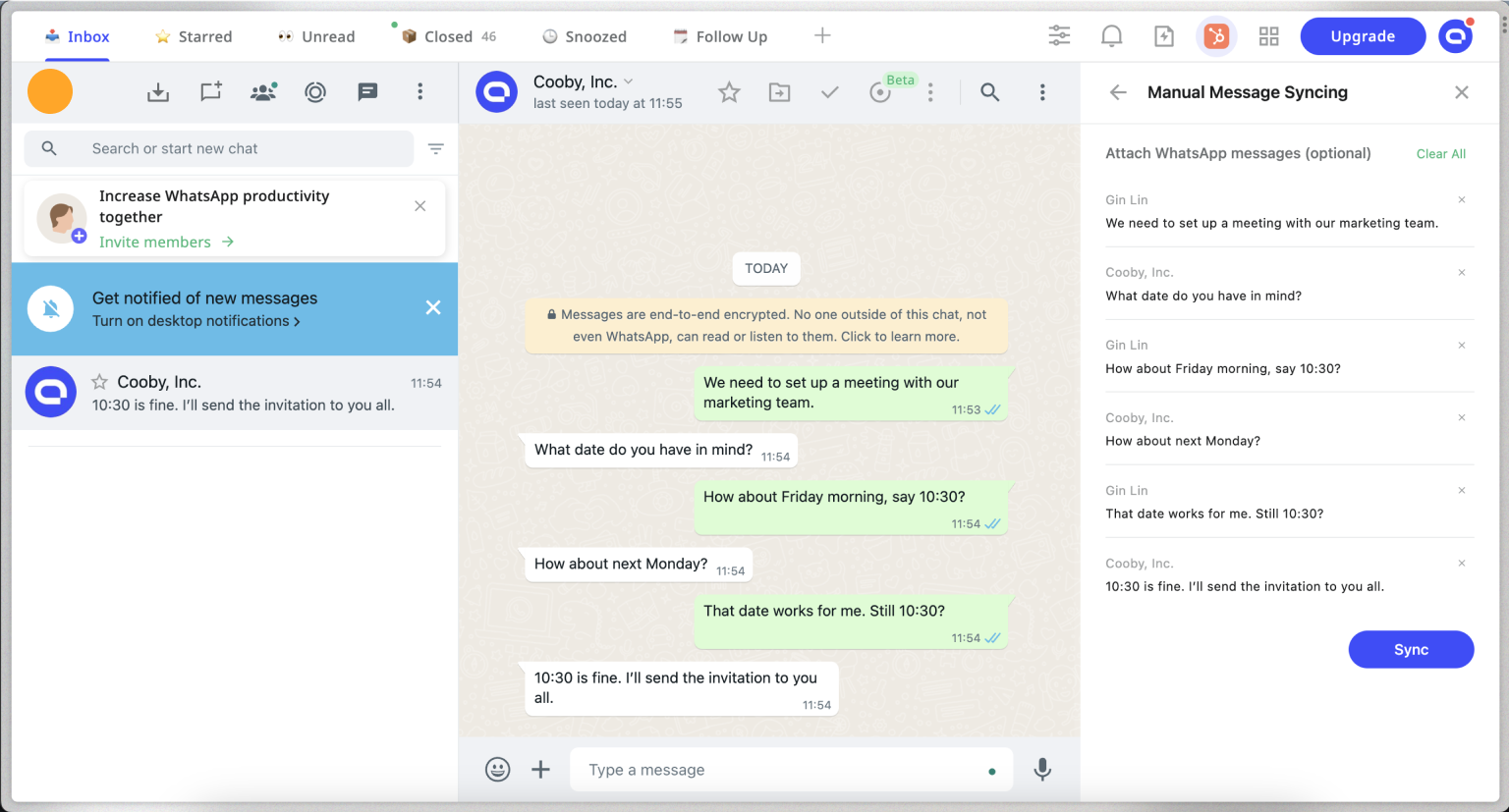1509x812 pixels.
Task: Dismiss the Increase WhatsApp productivity card
Action: (420, 206)
